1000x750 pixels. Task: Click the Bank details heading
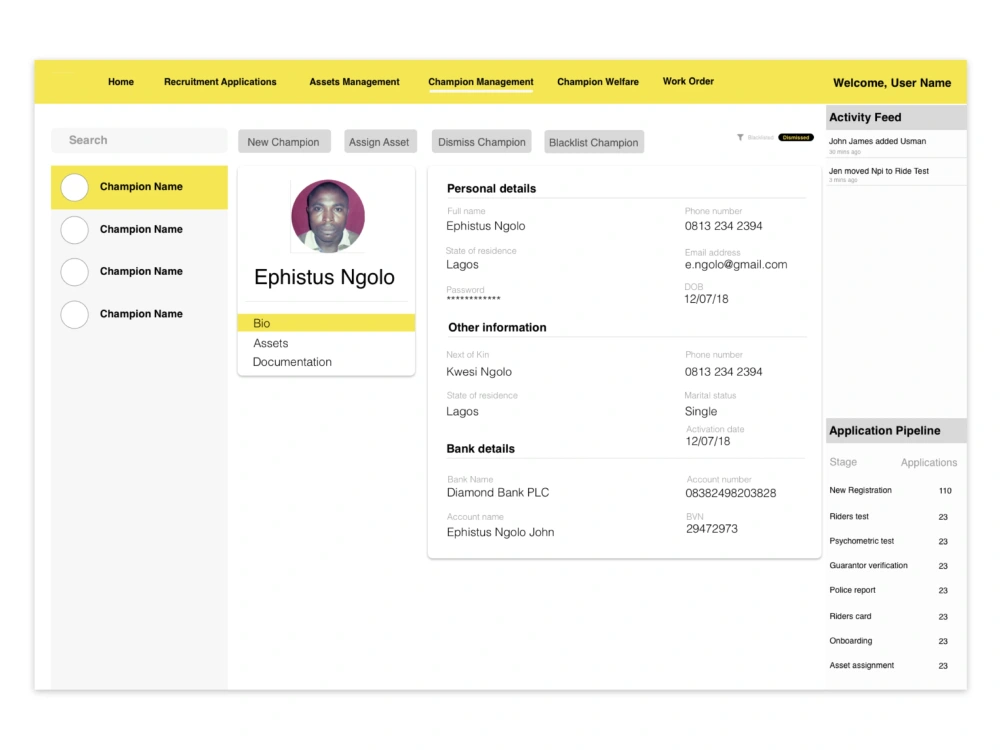tap(480, 449)
